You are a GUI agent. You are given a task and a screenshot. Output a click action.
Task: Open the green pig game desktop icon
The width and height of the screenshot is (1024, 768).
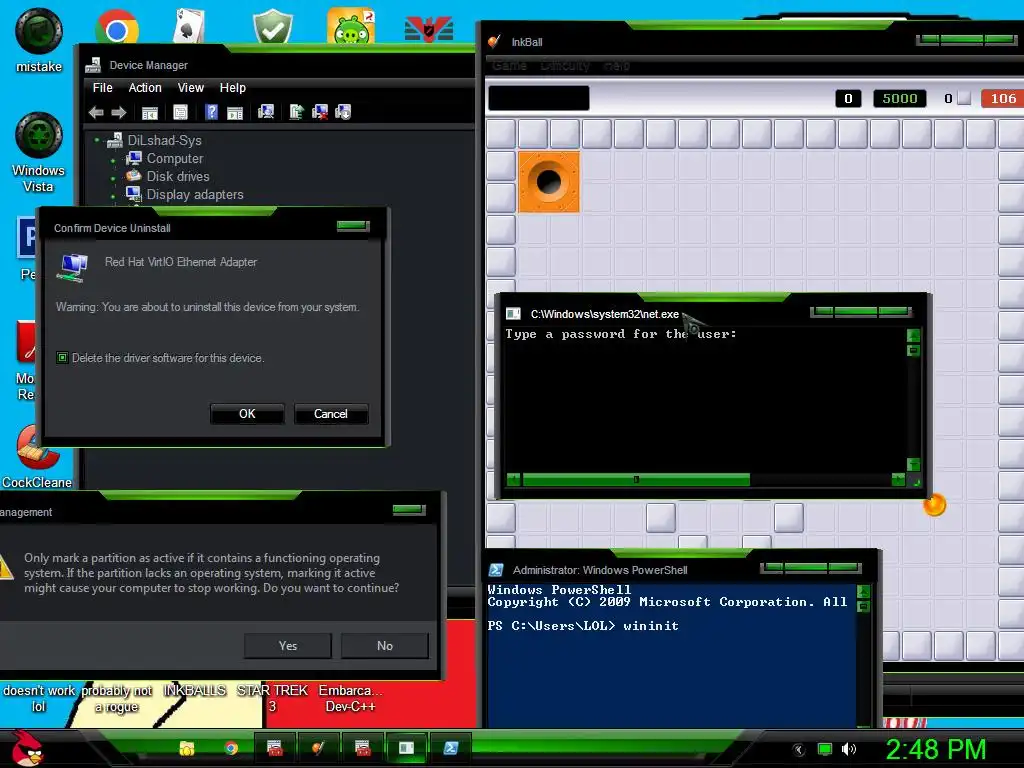(351, 27)
